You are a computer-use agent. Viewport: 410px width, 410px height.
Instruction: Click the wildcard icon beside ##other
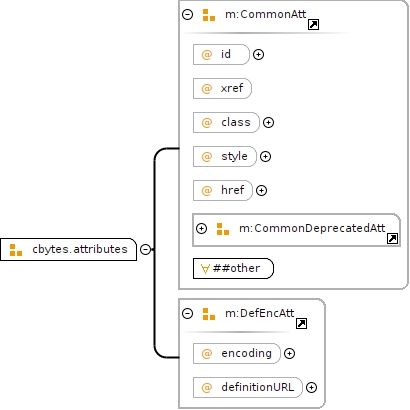pos(205,269)
